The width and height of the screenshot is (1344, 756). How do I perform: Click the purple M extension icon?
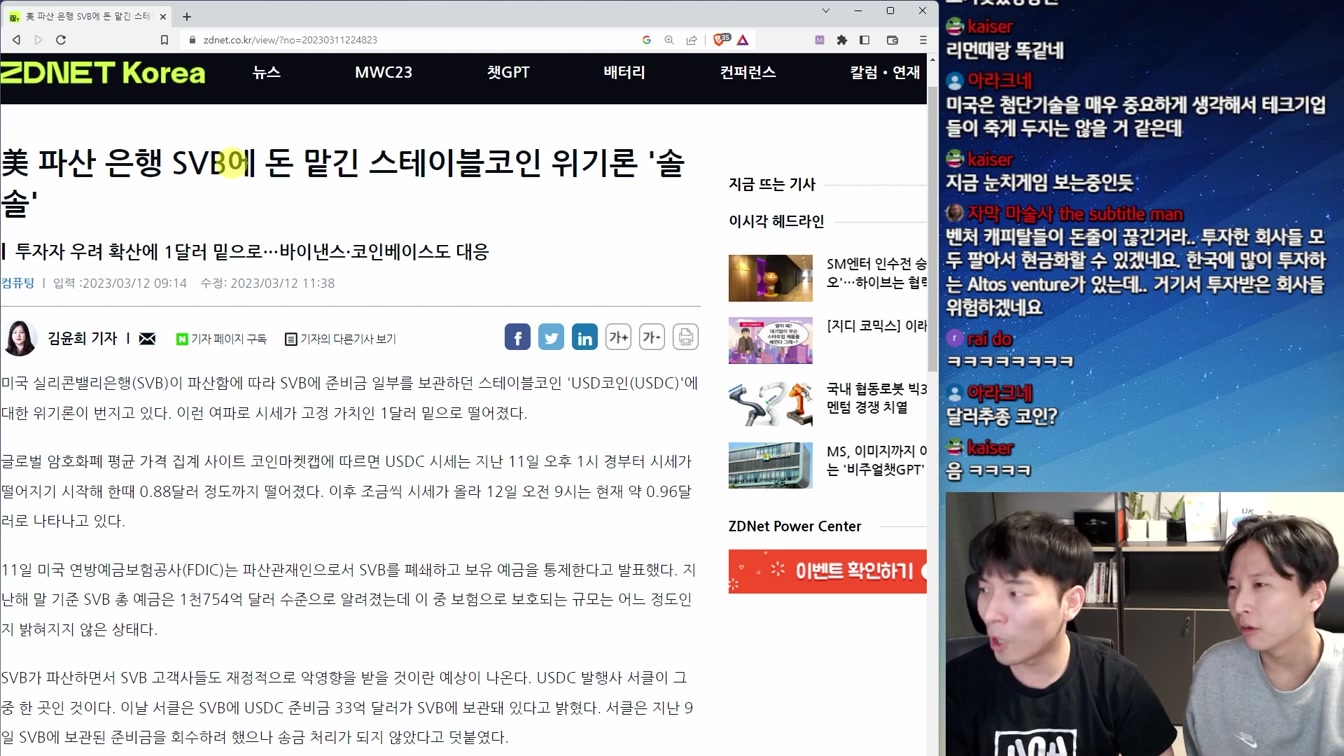[820, 40]
